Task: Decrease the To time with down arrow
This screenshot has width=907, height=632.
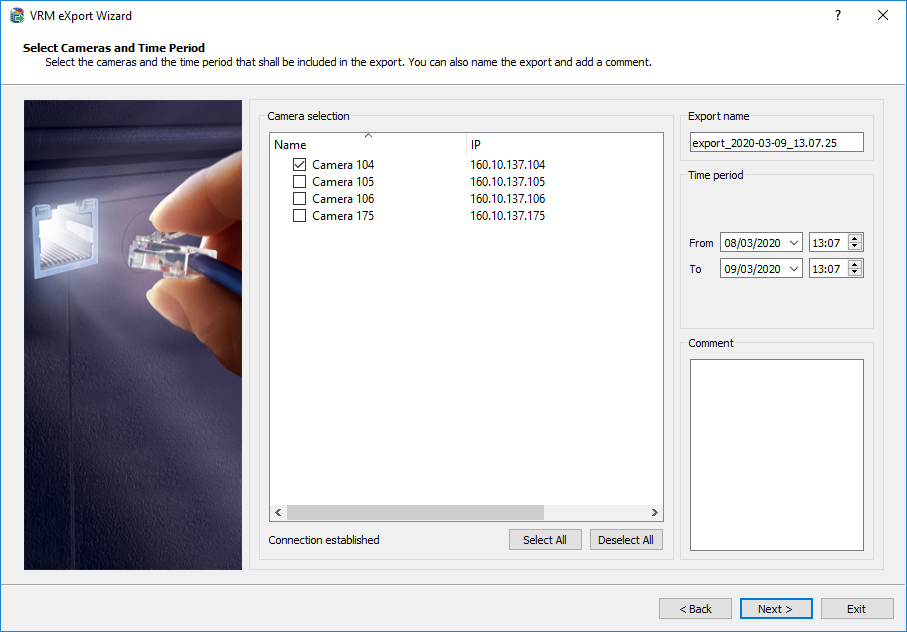Action: (854, 273)
